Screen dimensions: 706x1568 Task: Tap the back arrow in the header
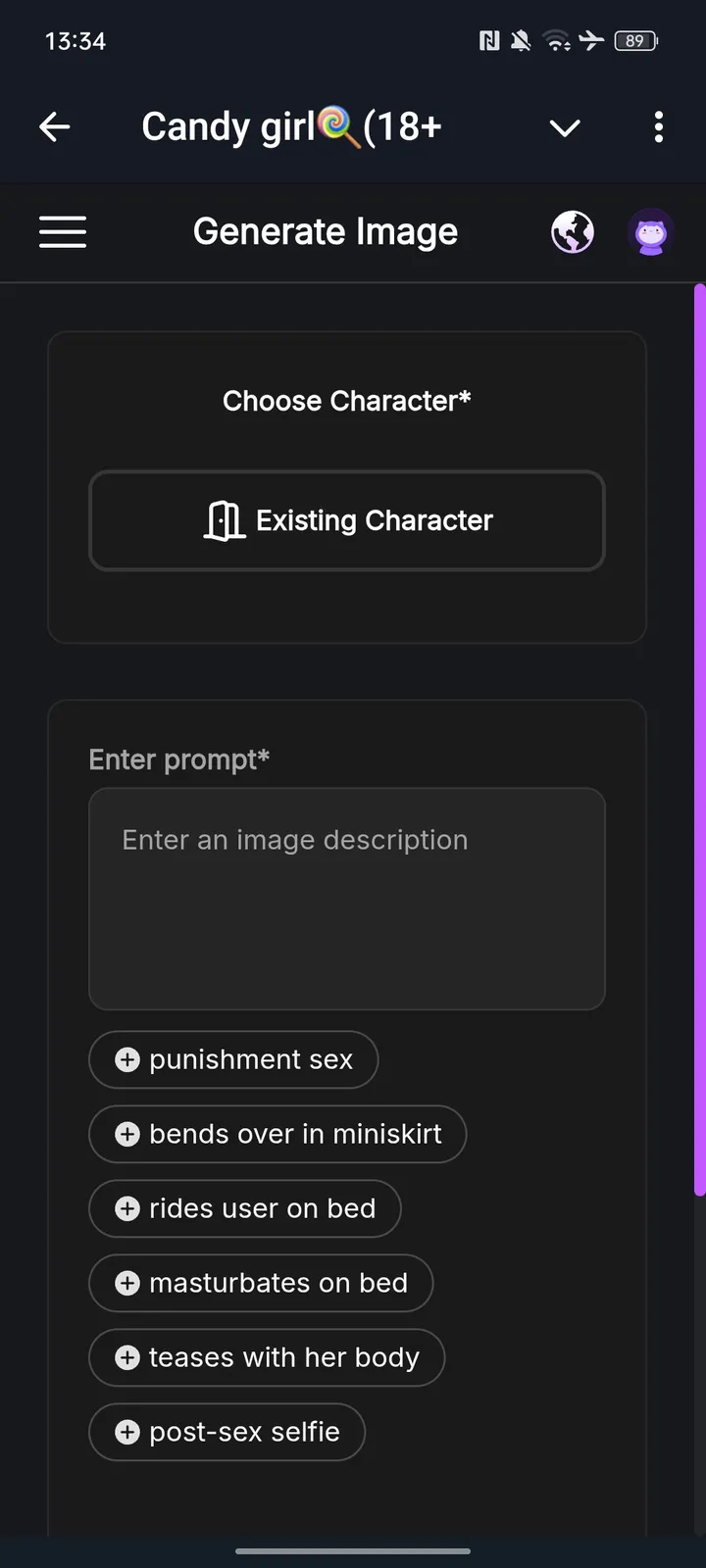coord(55,126)
